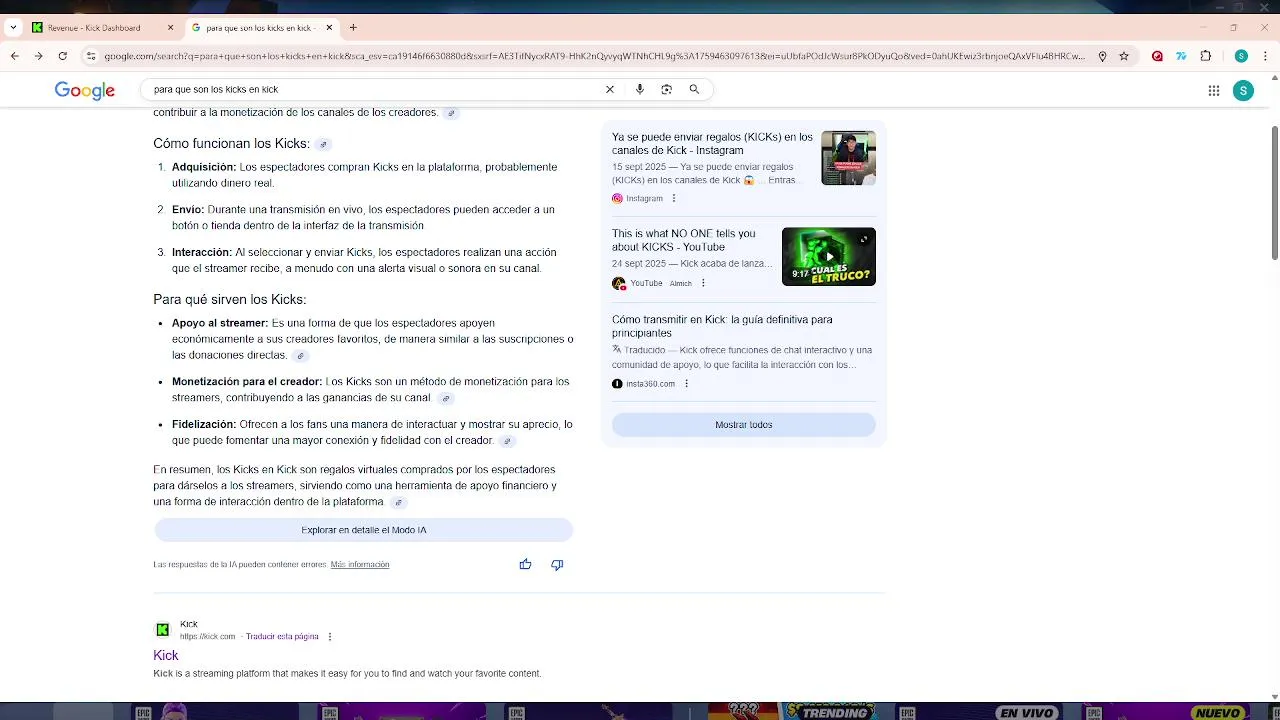Open source link after Cómo funcionan los Kicks
This screenshot has width=1280, height=720.
pos(323,145)
